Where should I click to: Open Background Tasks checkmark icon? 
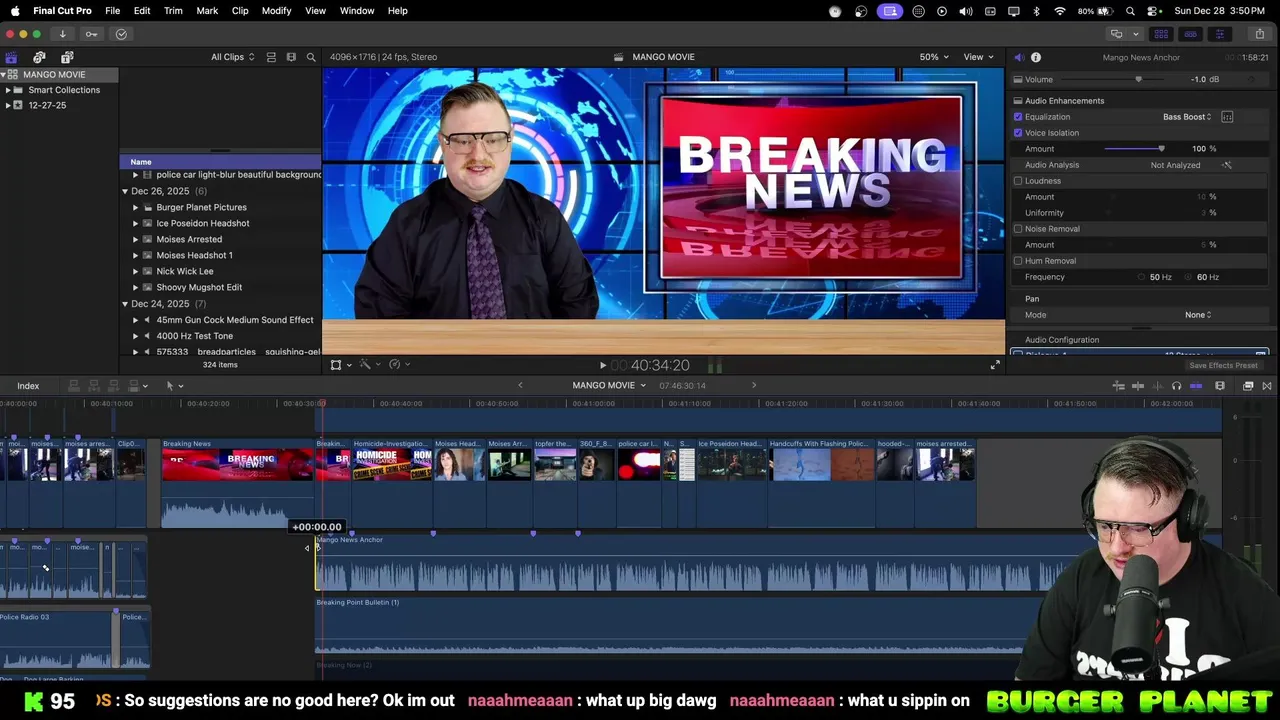coord(121,34)
